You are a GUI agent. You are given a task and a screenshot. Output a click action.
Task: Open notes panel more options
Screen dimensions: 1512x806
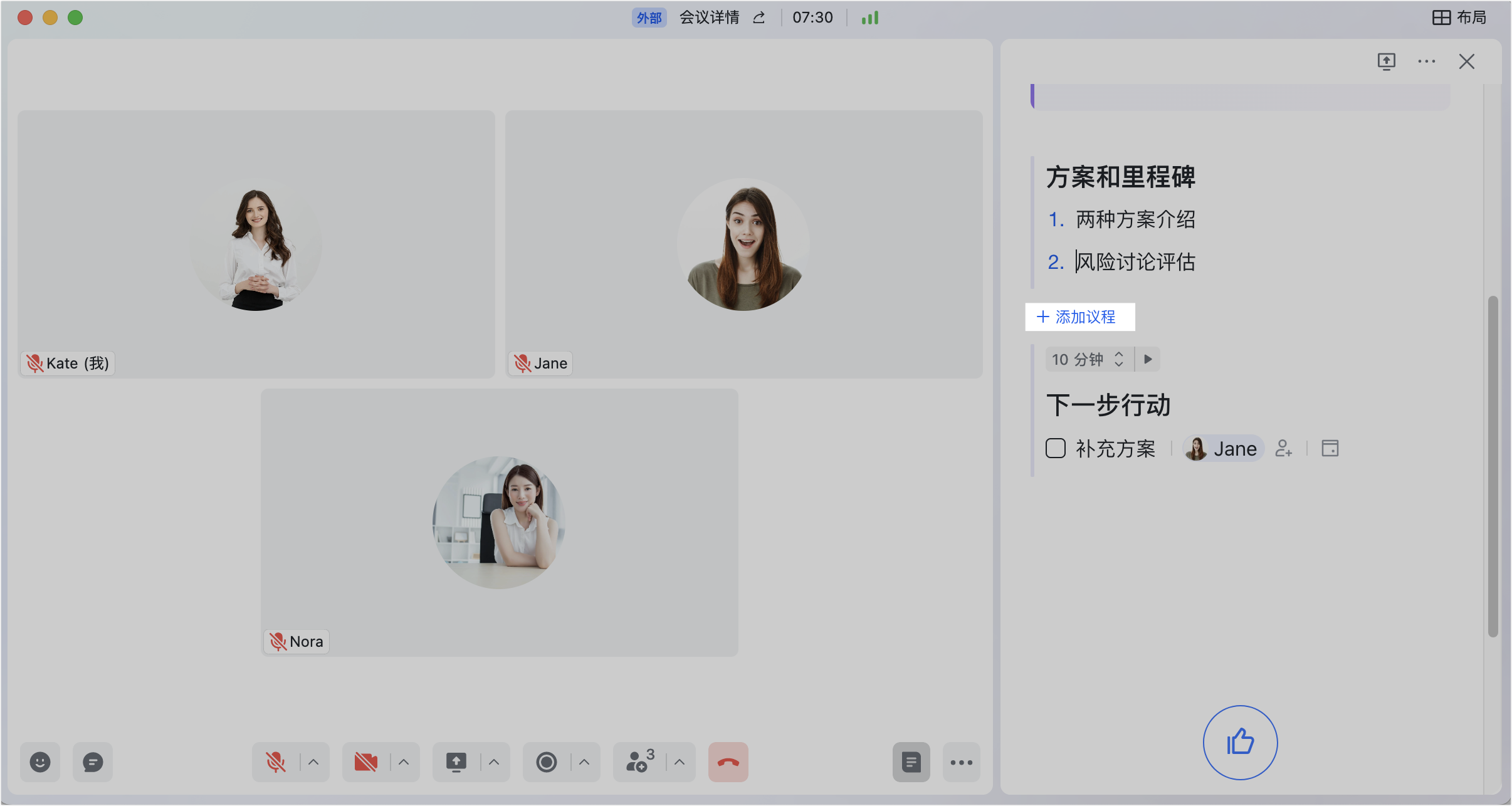[x=1427, y=61]
